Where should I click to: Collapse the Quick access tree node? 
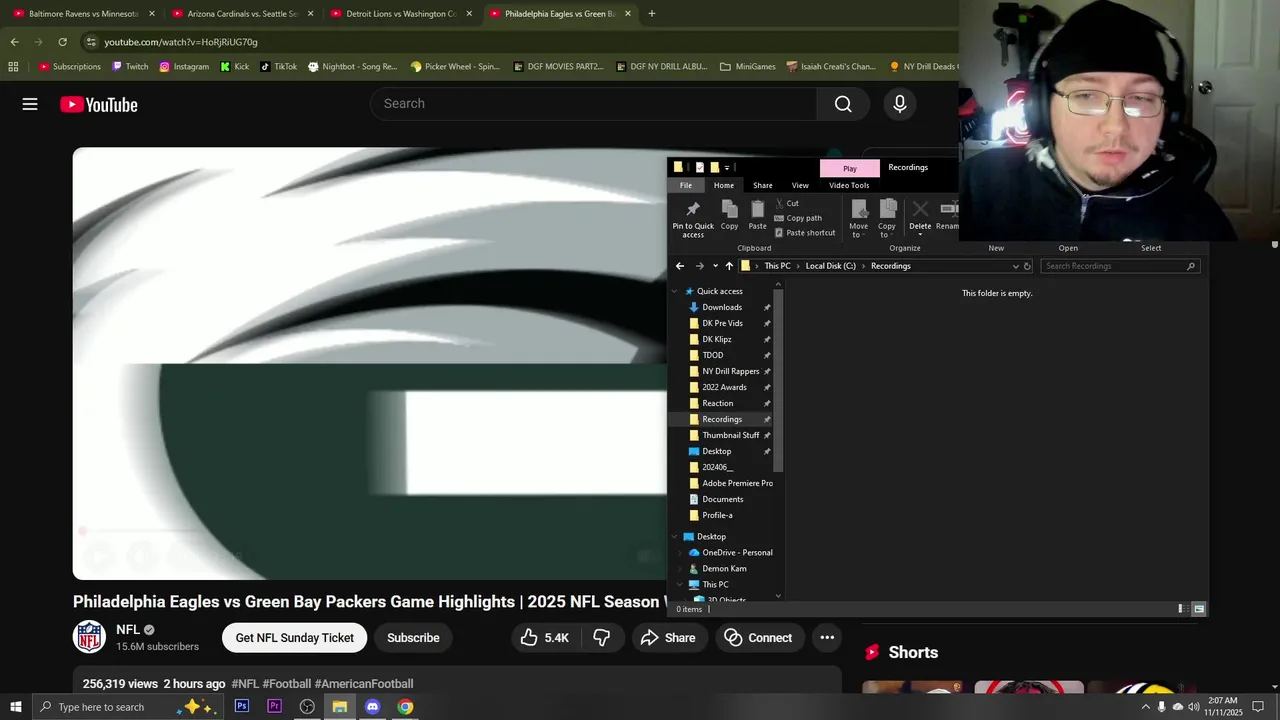tap(676, 291)
